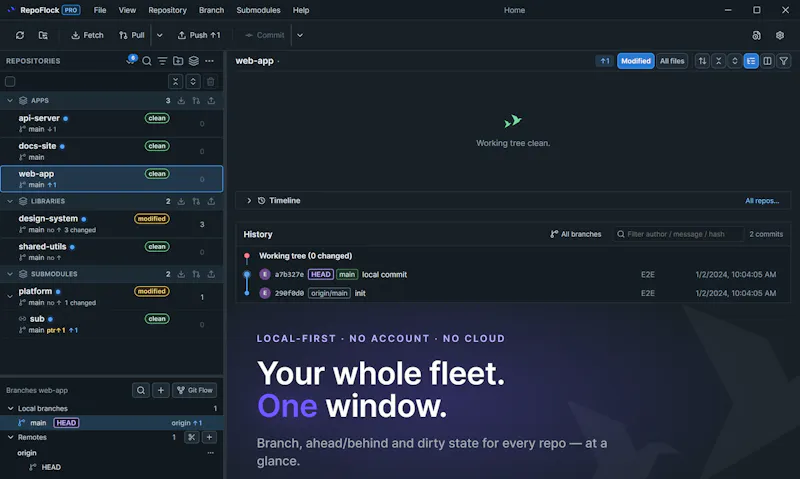Push commits with the Push ↑1 button
Screen dimensions: 800x479
[199, 35]
